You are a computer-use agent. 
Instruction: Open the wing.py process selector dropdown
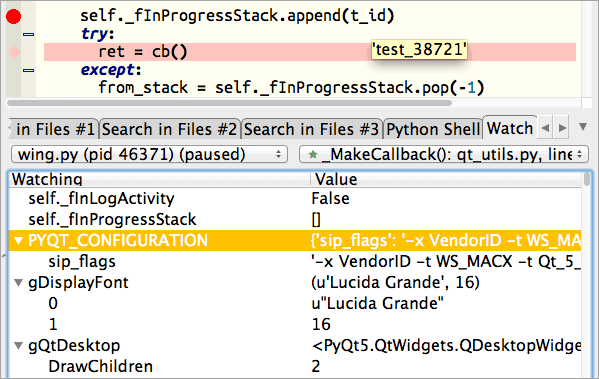(149, 154)
